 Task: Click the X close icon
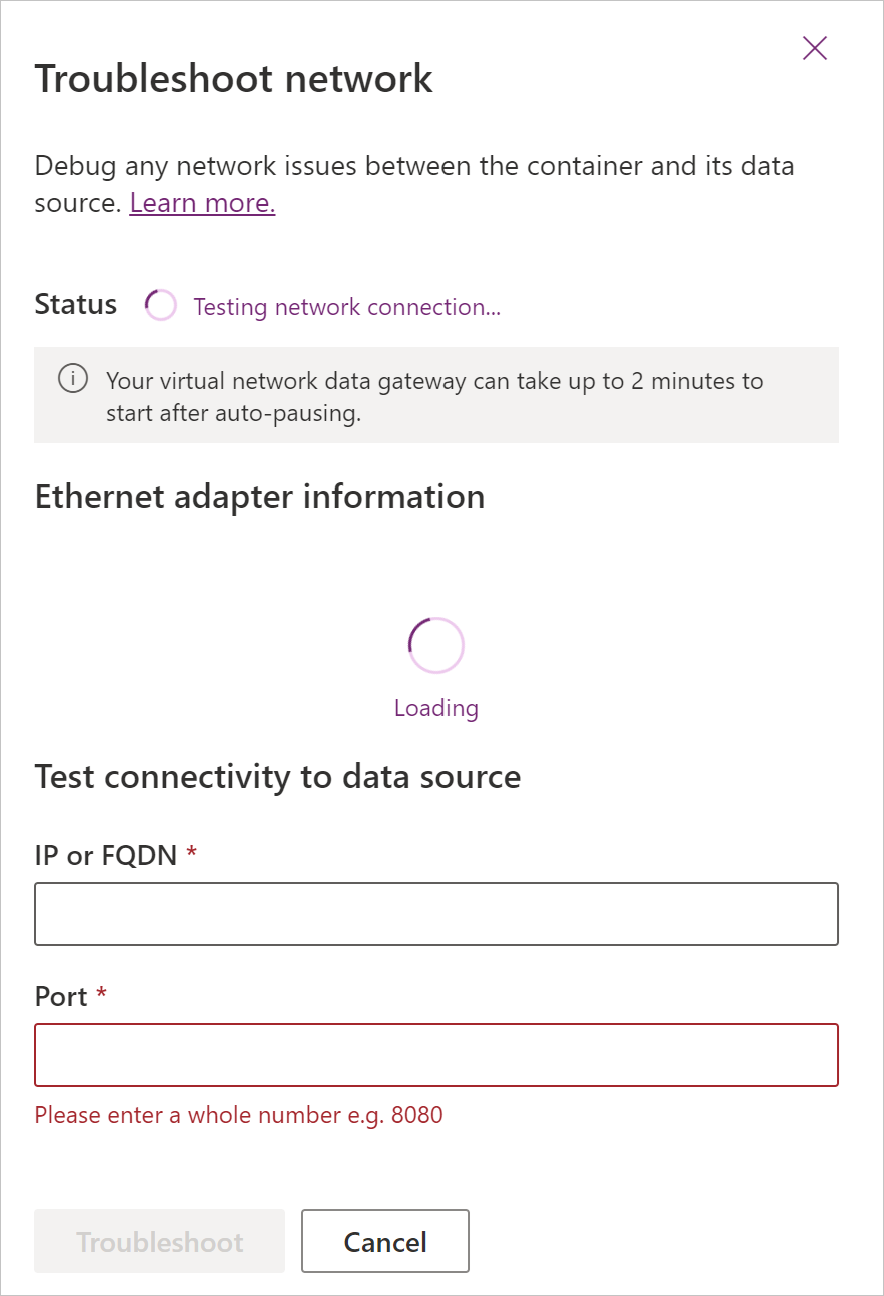[x=815, y=48]
